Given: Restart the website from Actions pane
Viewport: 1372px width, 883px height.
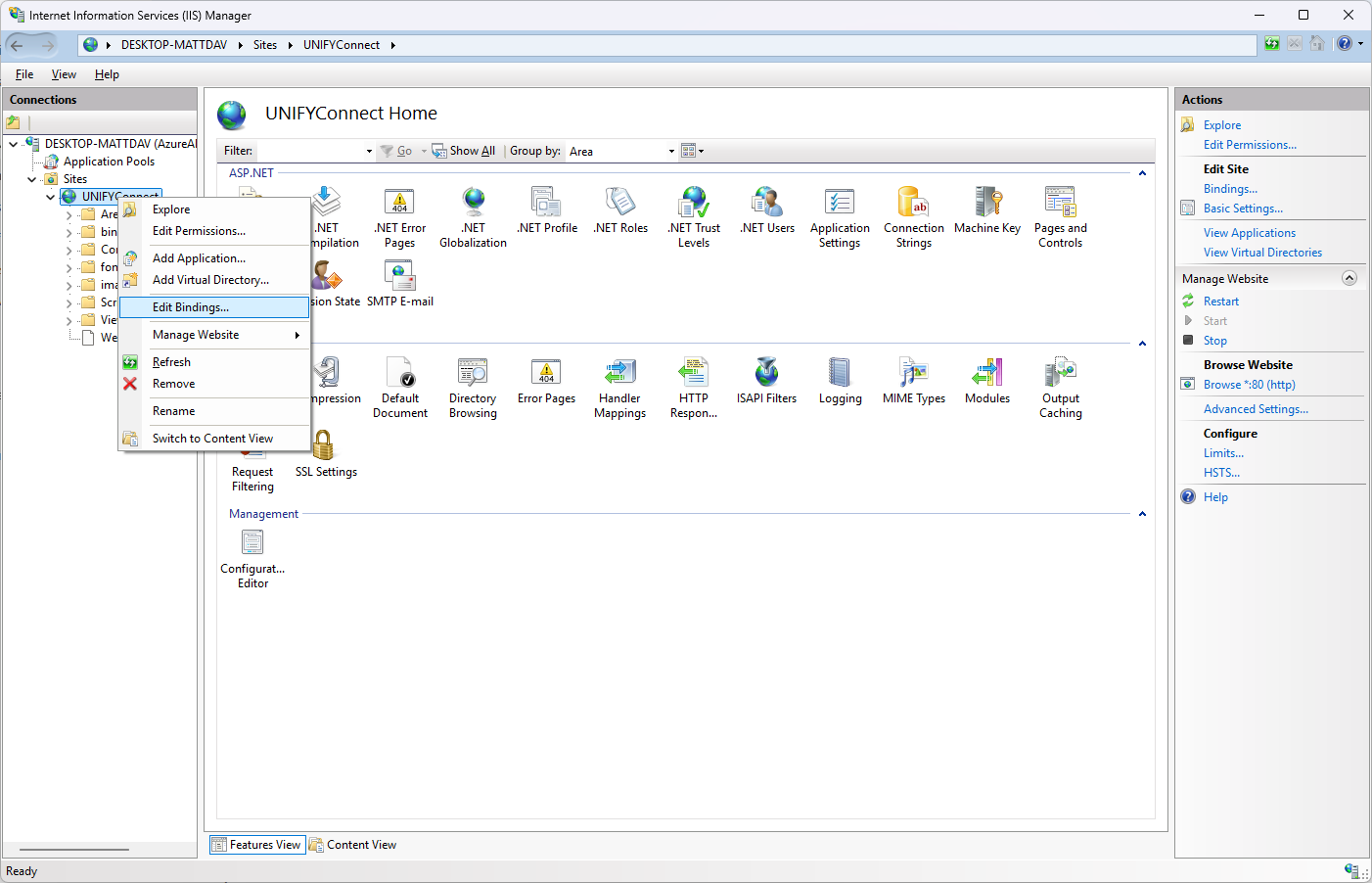Looking at the screenshot, I should (x=1221, y=302).
